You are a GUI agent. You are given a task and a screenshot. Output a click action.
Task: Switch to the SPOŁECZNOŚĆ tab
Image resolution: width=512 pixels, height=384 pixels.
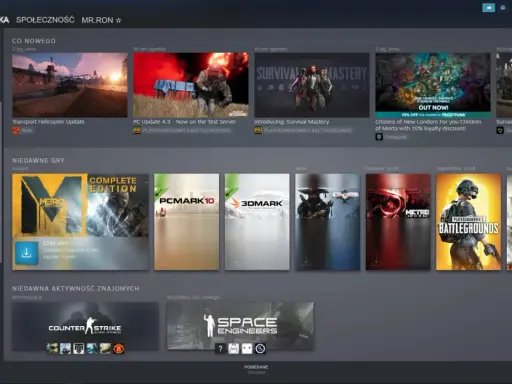(x=45, y=20)
